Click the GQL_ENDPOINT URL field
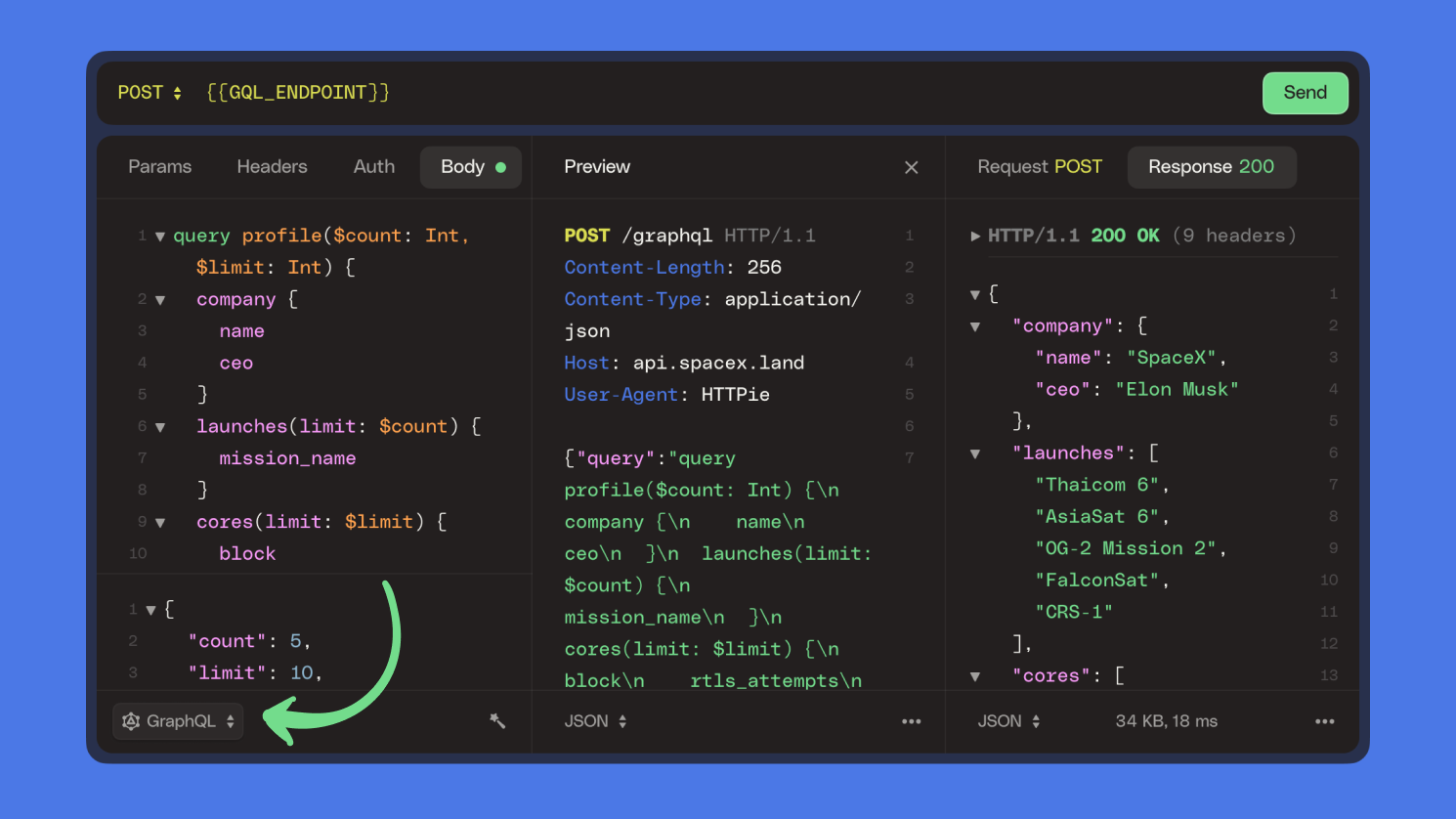 (x=296, y=92)
